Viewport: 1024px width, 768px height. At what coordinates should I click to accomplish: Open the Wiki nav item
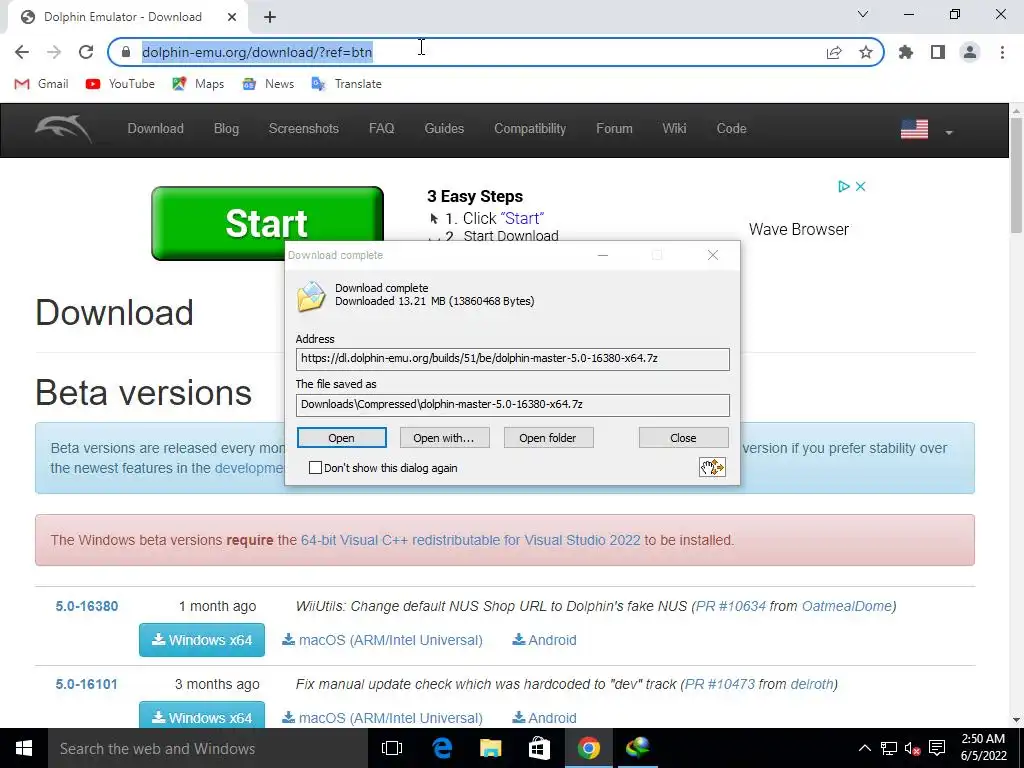coord(674,129)
